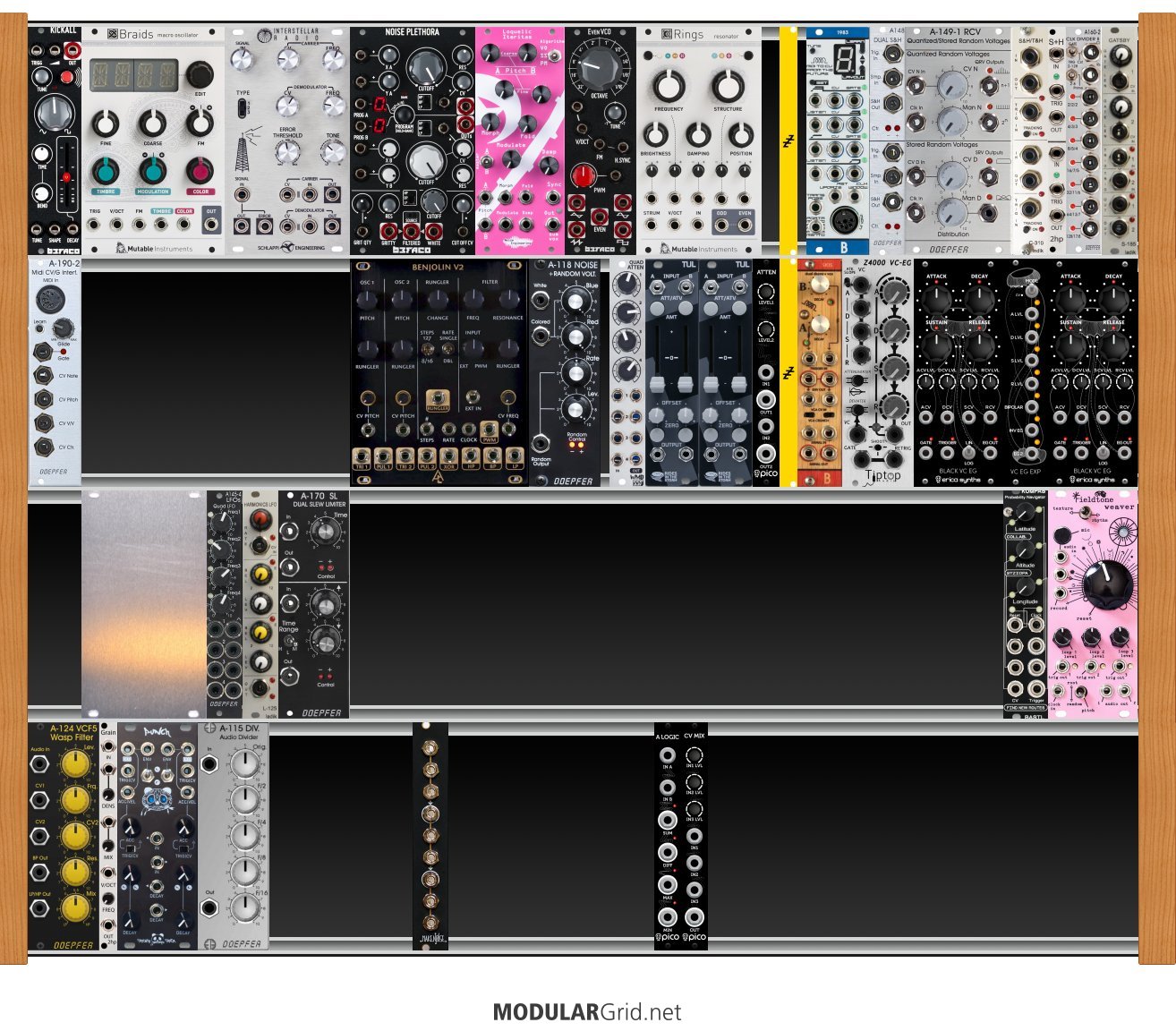Click the EVEN output jack on Rings
The width and height of the screenshot is (1176, 1031).
(745, 224)
